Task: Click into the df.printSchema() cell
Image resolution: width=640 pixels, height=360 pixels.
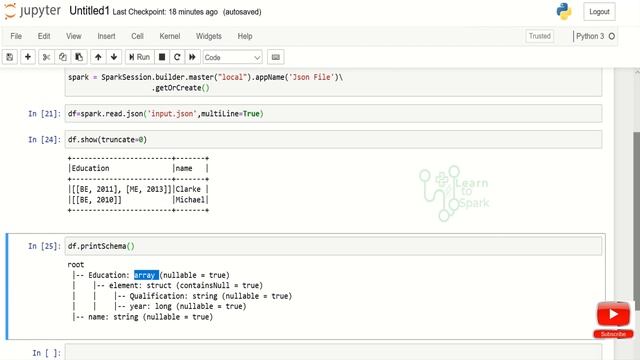Action: coord(333,246)
